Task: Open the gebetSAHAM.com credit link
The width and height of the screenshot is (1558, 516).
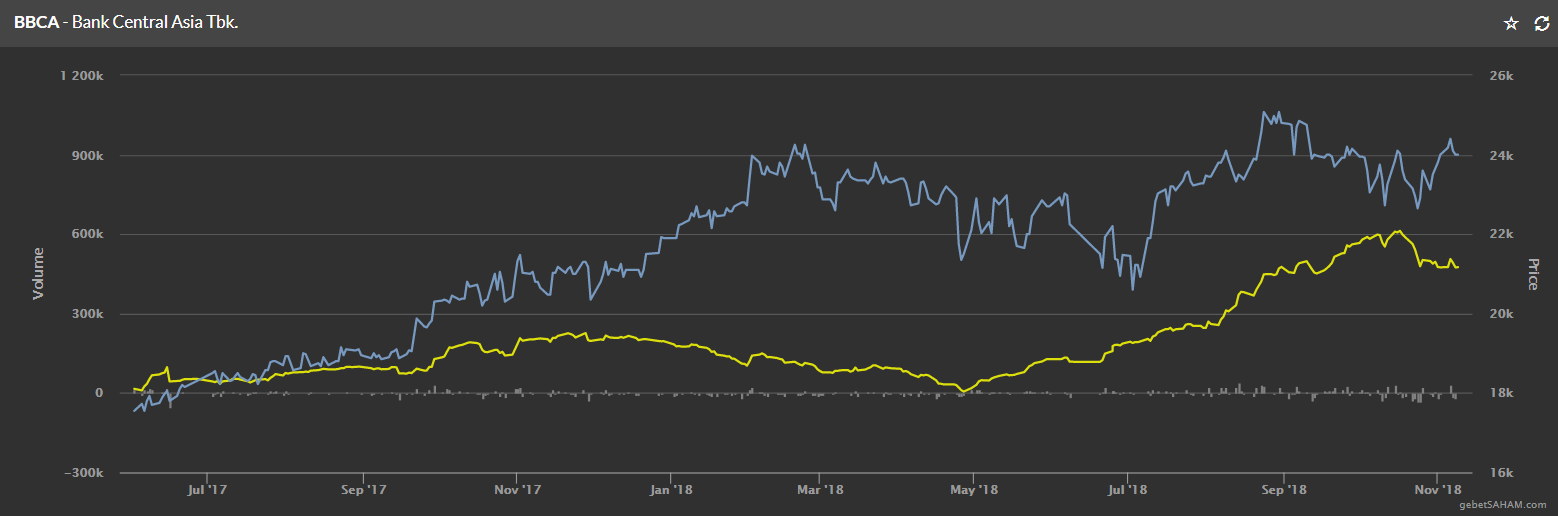Action: coord(1510,505)
